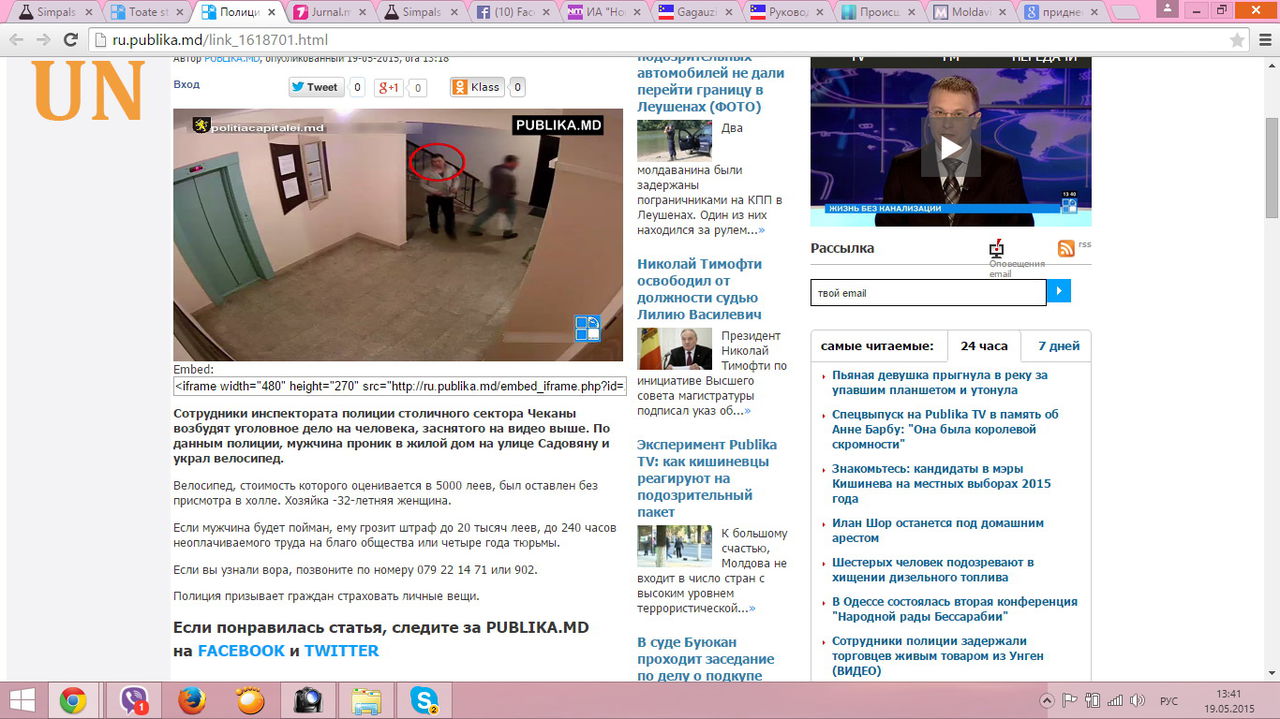The width and height of the screenshot is (1280, 719).
Task: Reload the current page
Action: [70, 40]
